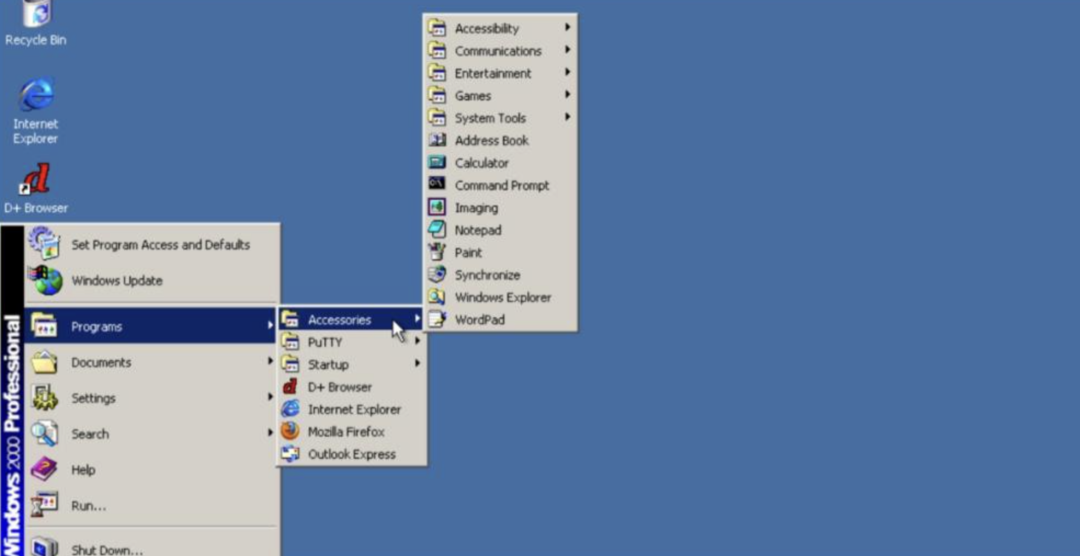Open Windows Update from the Start menu
The height and width of the screenshot is (556, 1080).
152,280
